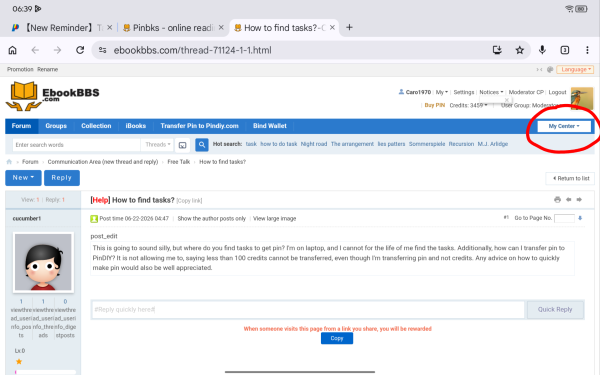
Task: Open the advanced search icon beside Threads
Action: pyautogui.click(x=183, y=145)
